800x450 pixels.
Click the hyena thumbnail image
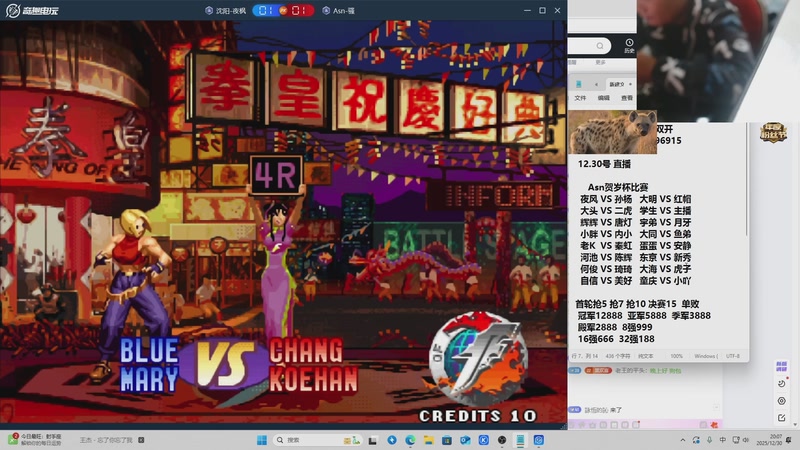click(612, 132)
